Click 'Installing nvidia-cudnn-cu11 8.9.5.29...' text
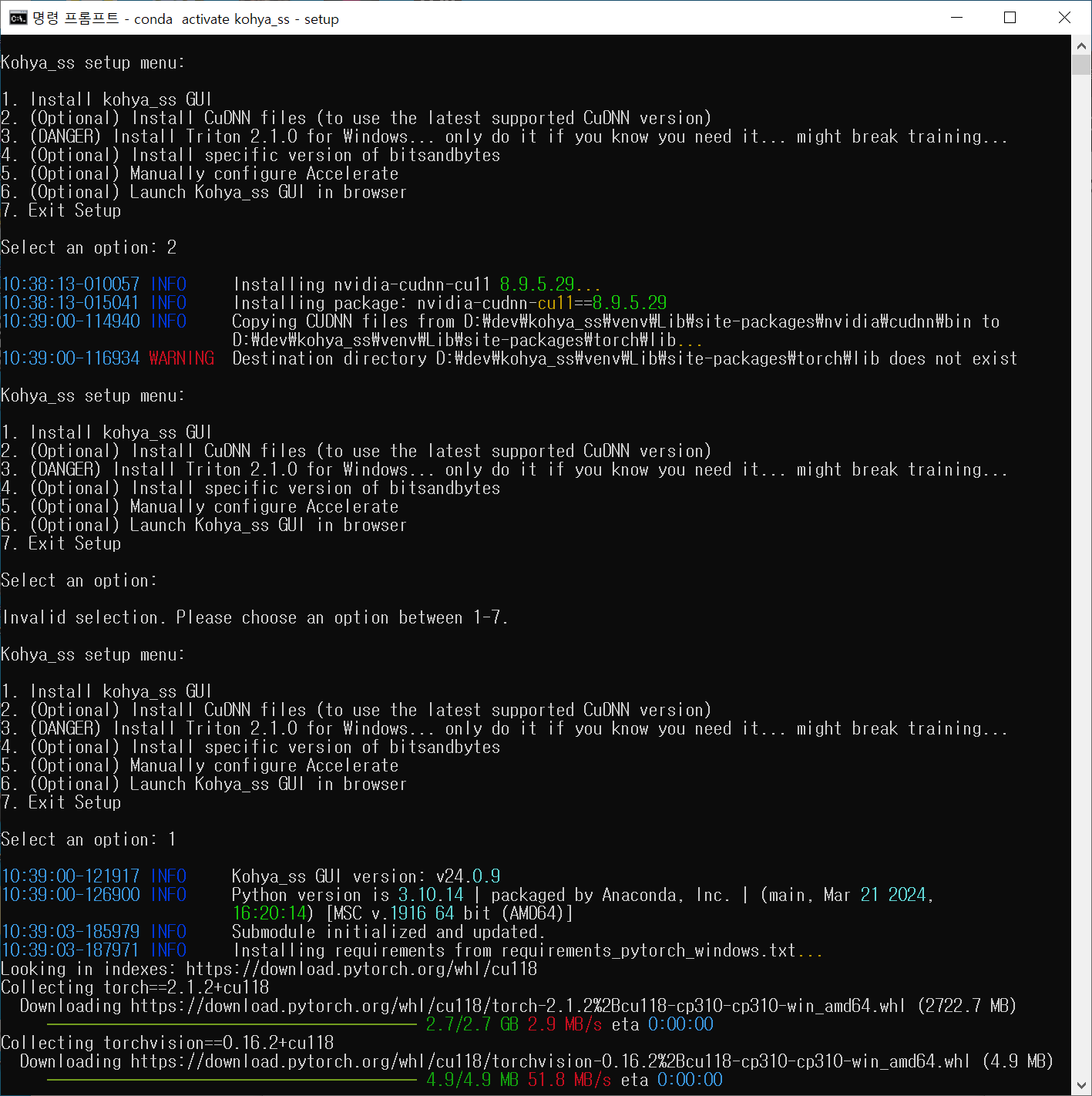This screenshot has width=1092, height=1096. 417,284
